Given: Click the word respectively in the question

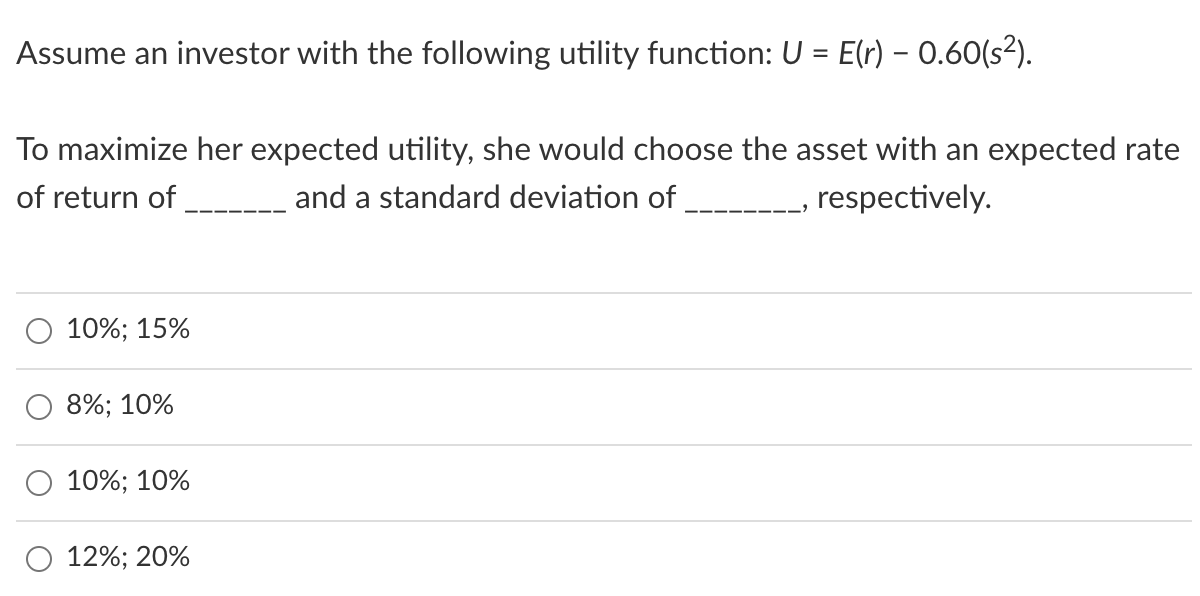Looking at the screenshot, I should click(901, 197).
